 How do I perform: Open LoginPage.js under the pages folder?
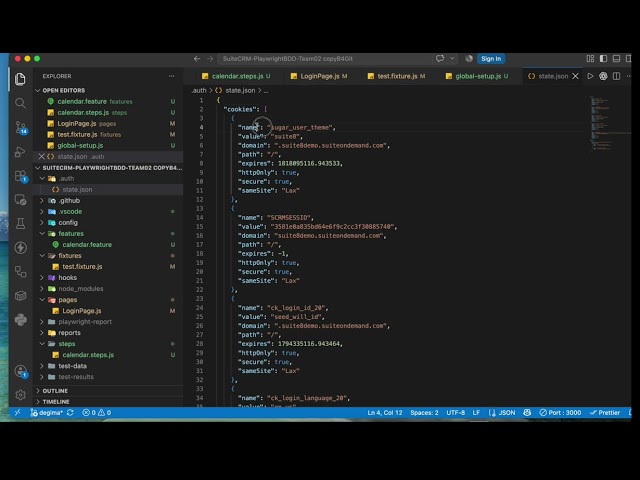tap(109, 311)
